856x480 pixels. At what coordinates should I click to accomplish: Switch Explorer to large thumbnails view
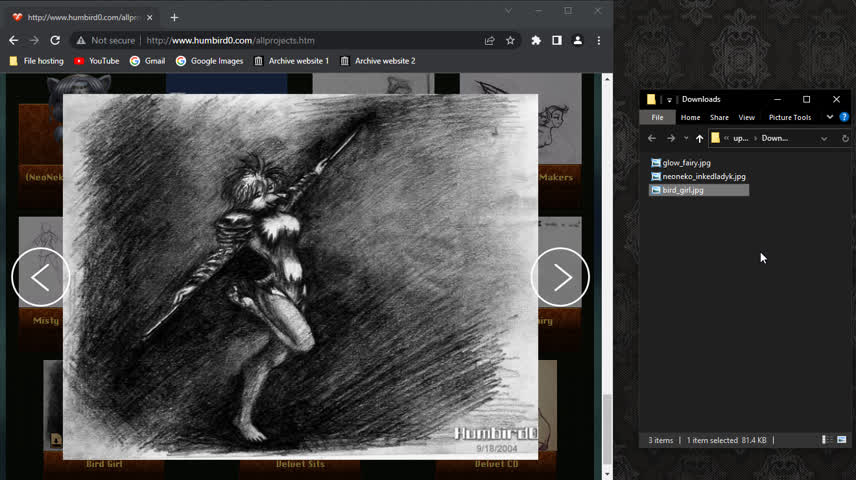pyautogui.click(x=842, y=440)
